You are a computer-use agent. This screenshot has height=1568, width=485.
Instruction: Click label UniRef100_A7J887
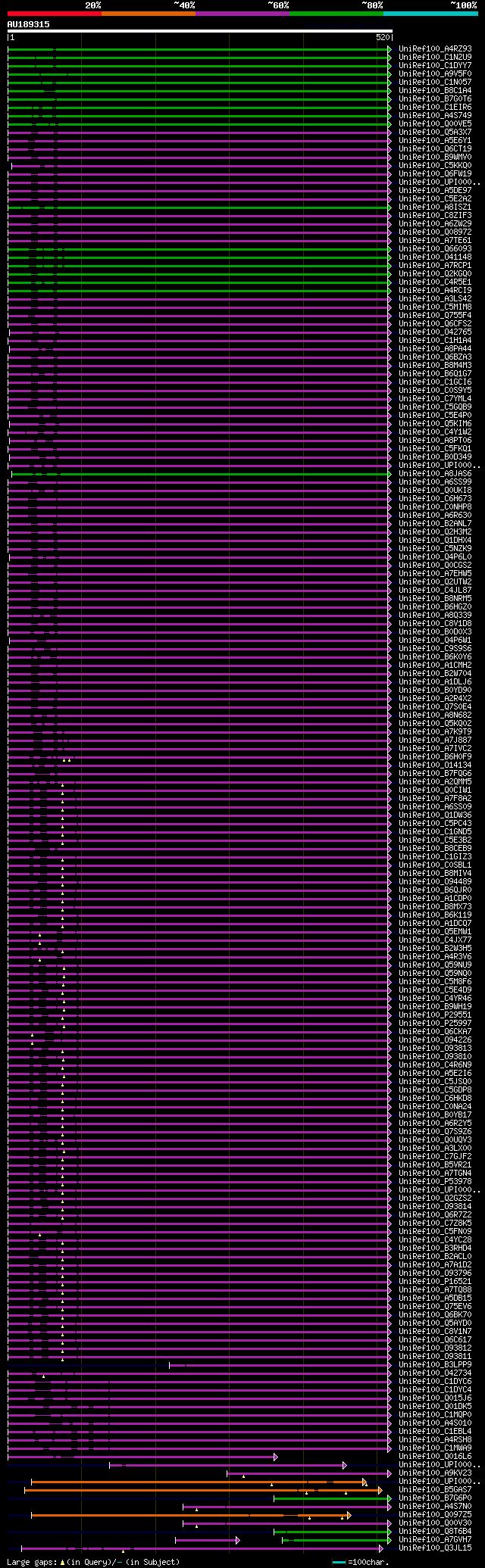(435, 740)
